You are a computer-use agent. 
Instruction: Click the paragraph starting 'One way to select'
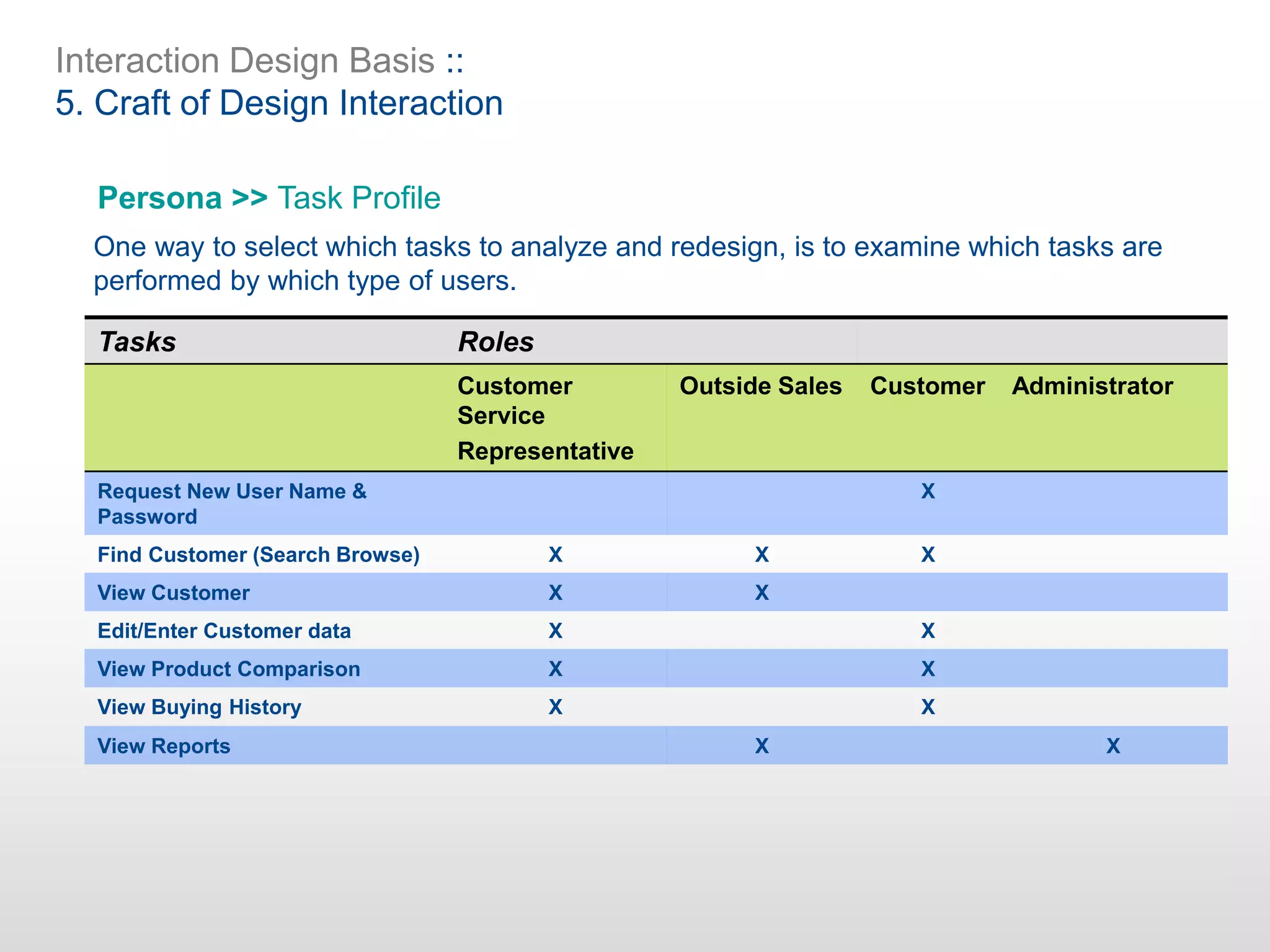click(628, 264)
